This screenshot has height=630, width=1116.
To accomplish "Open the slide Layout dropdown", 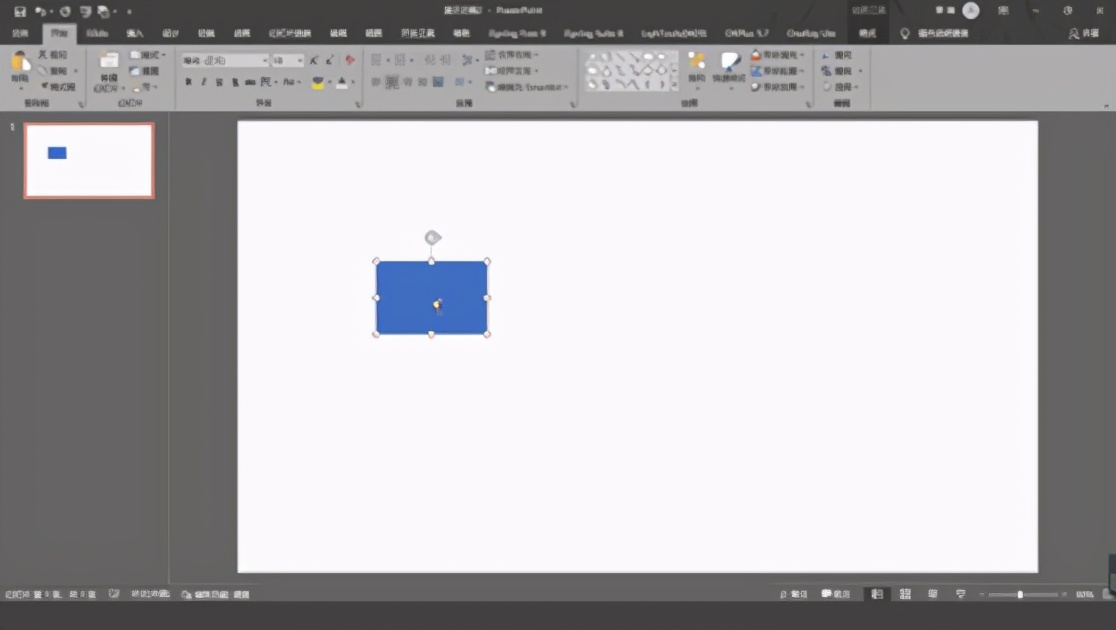I will (x=148, y=55).
